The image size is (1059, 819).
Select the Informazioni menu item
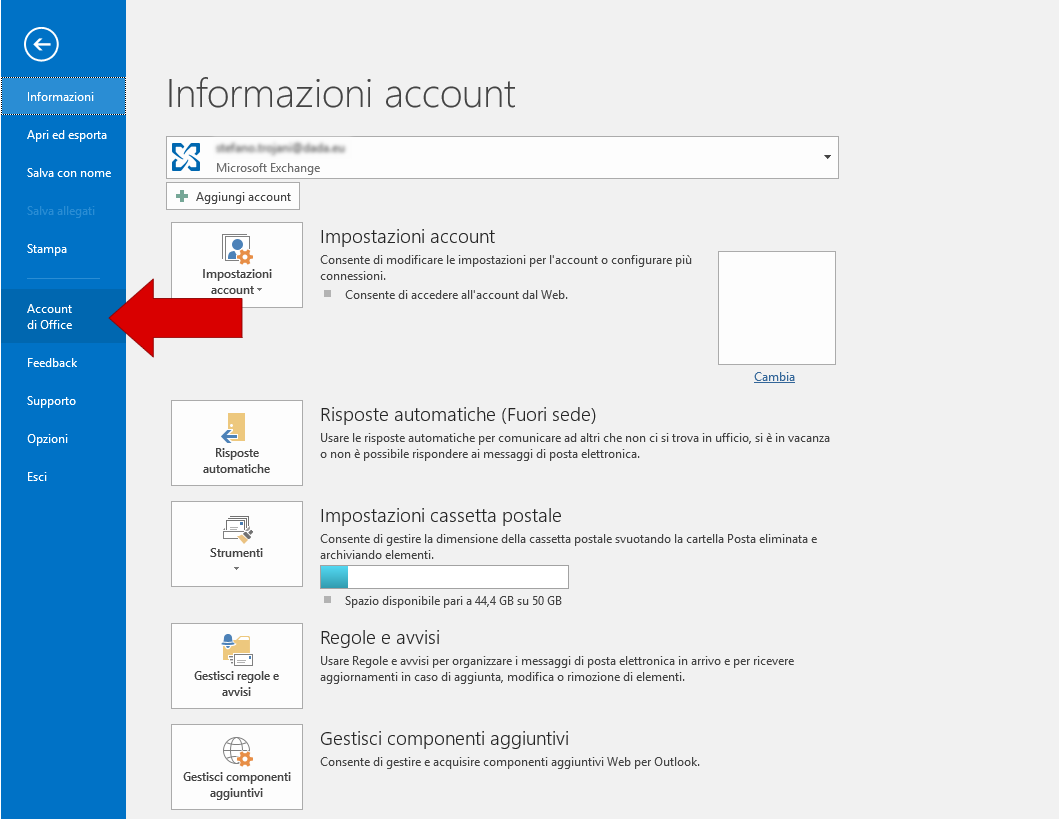click(63, 97)
